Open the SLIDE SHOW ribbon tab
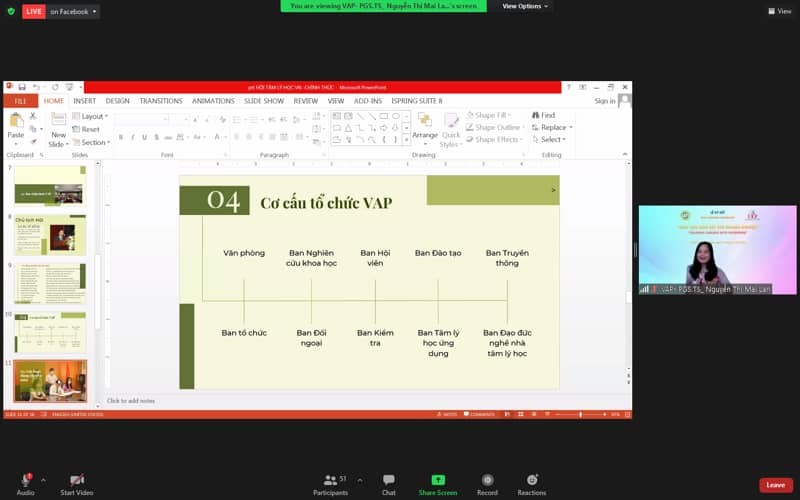Image resolution: width=800 pixels, height=500 pixels. point(264,101)
